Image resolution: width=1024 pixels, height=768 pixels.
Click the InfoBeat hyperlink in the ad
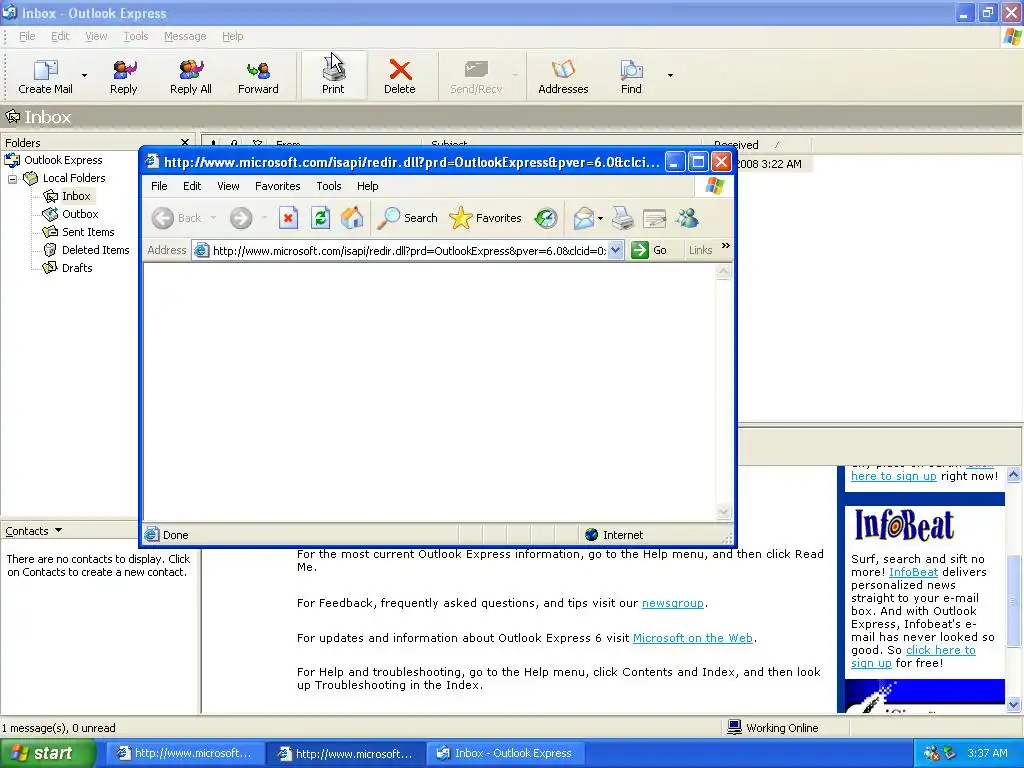[913, 572]
